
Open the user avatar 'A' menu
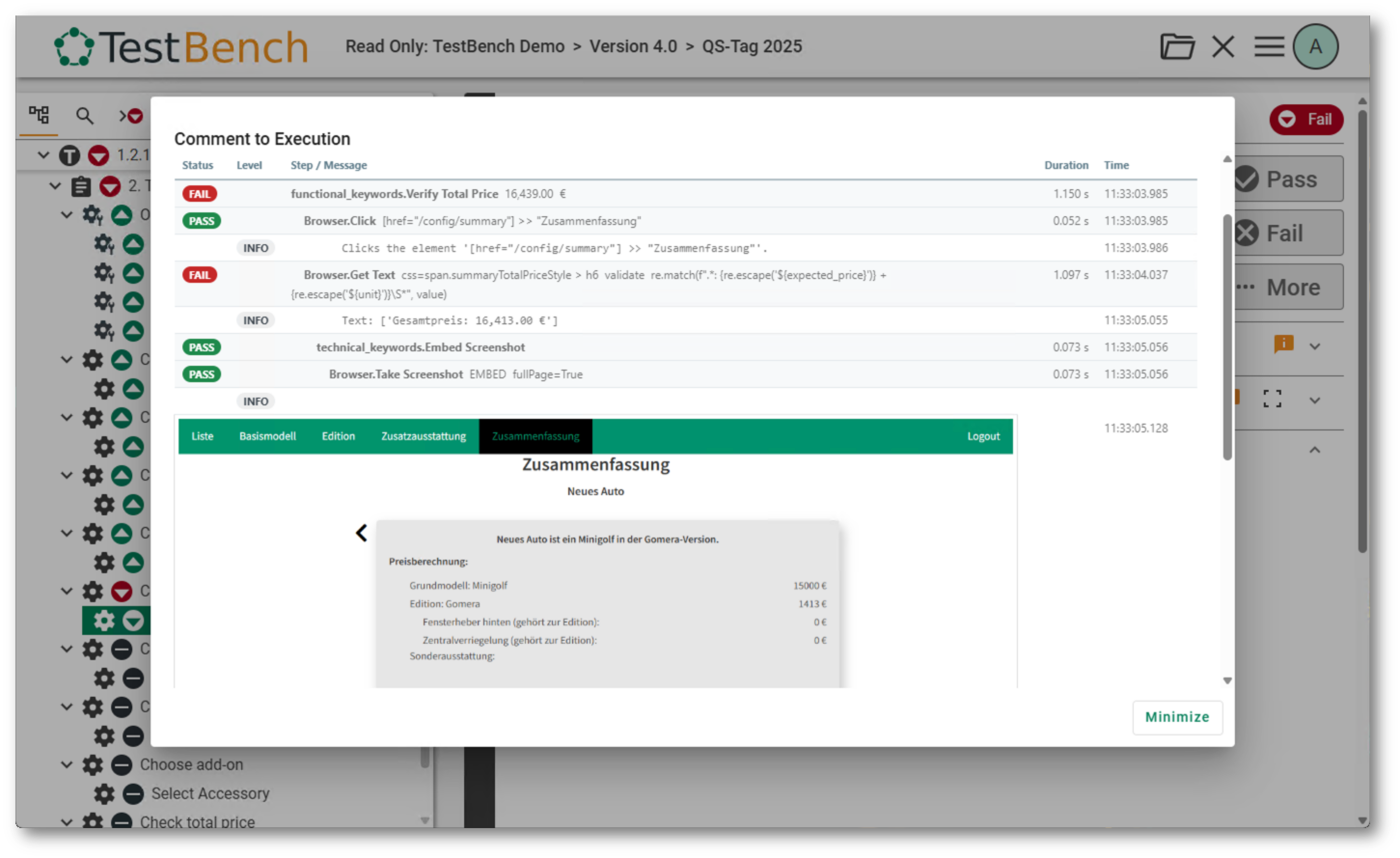tap(1316, 46)
